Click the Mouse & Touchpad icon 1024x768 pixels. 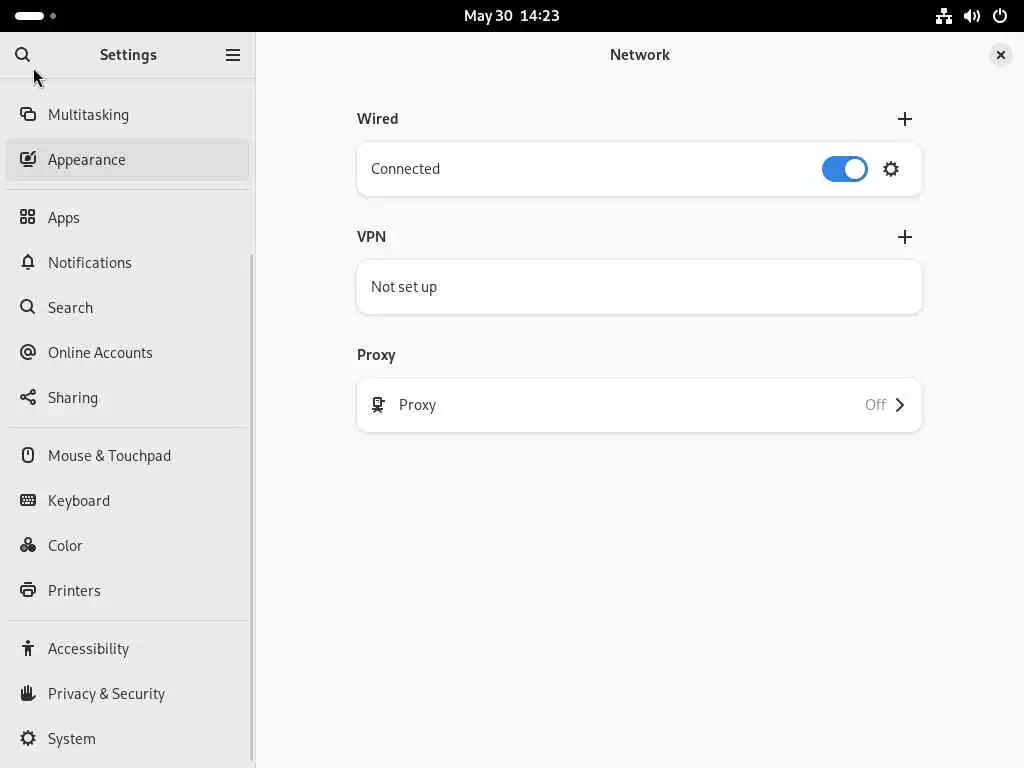pos(27,455)
